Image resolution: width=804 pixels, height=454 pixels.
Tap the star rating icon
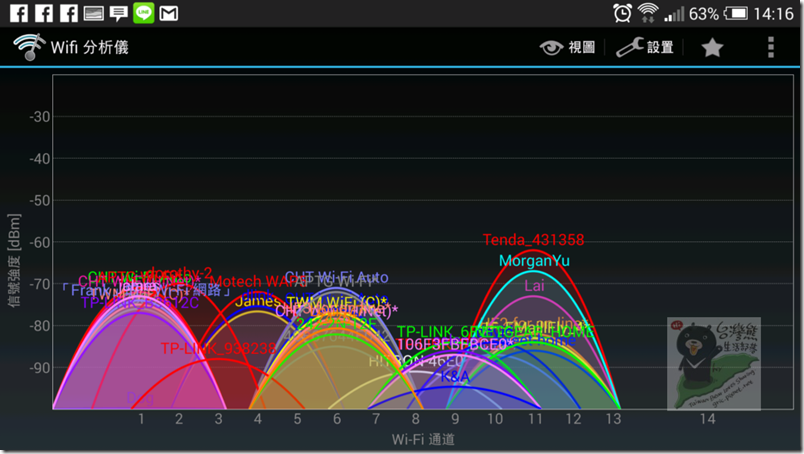click(712, 48)
